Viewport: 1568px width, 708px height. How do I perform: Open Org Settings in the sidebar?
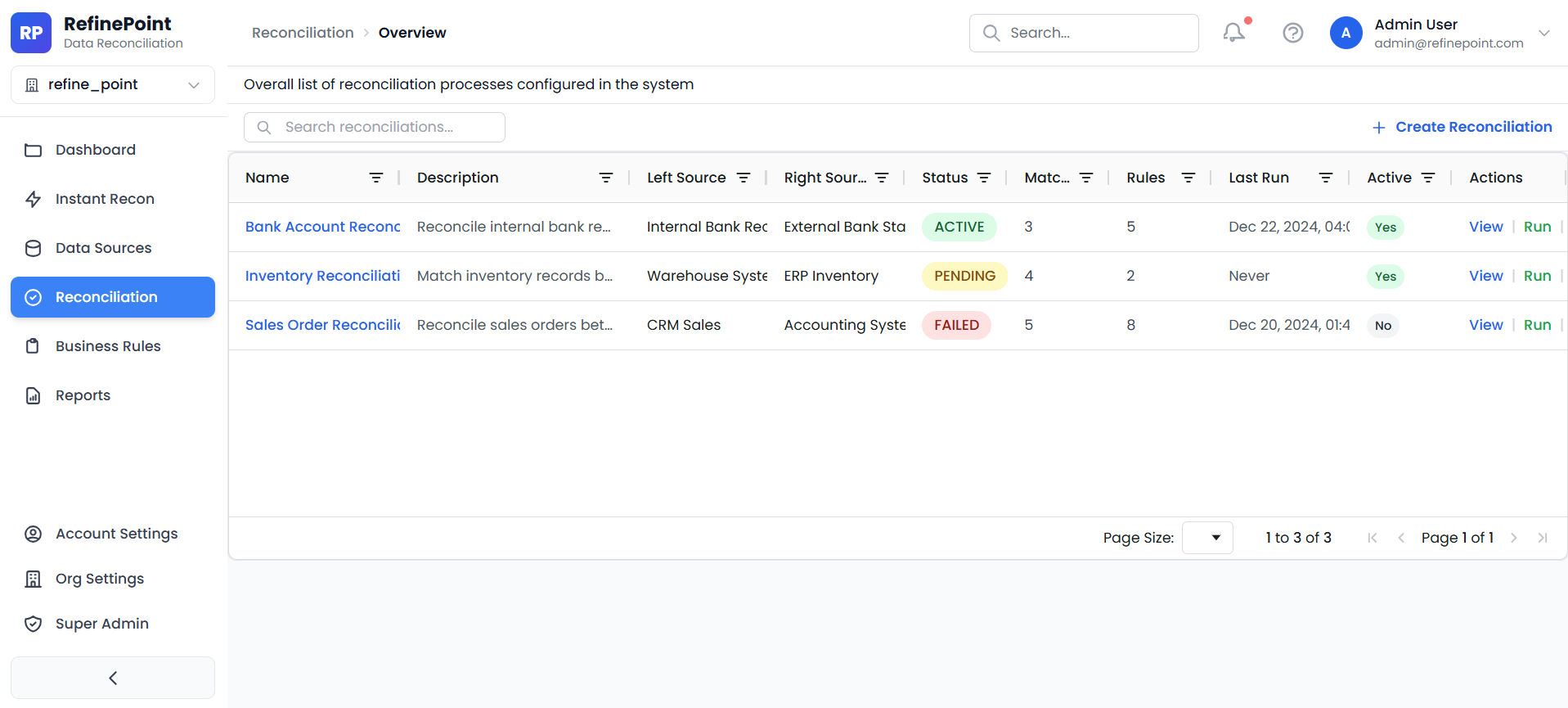tap(113, 579)
